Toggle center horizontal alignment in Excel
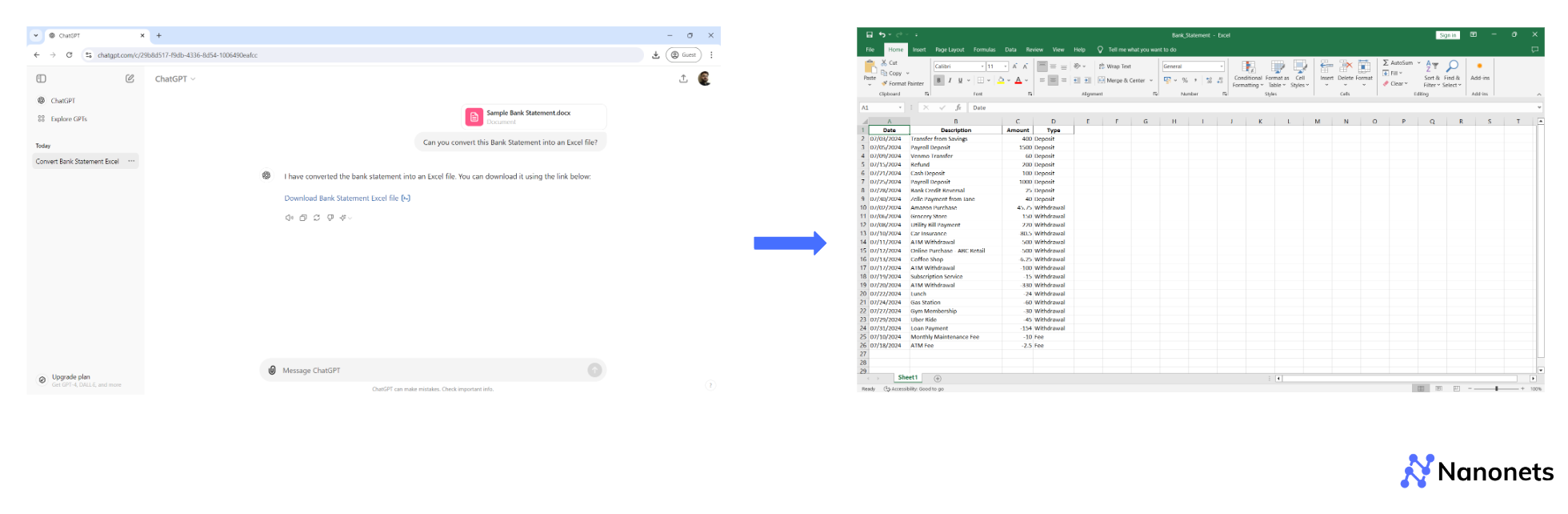 pos(1053,80)
